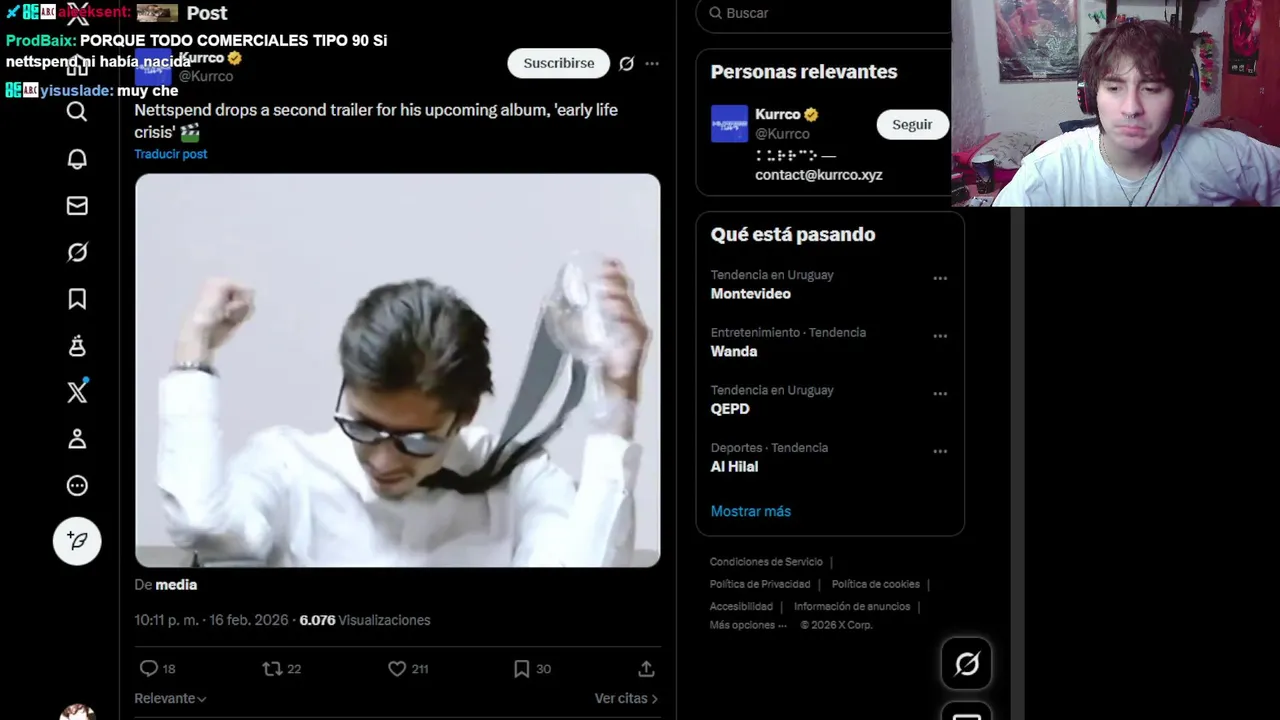This screenshot has width=1280, height=720.
Task: Click the streamer webcam overlay
Action: point(1115,103)
